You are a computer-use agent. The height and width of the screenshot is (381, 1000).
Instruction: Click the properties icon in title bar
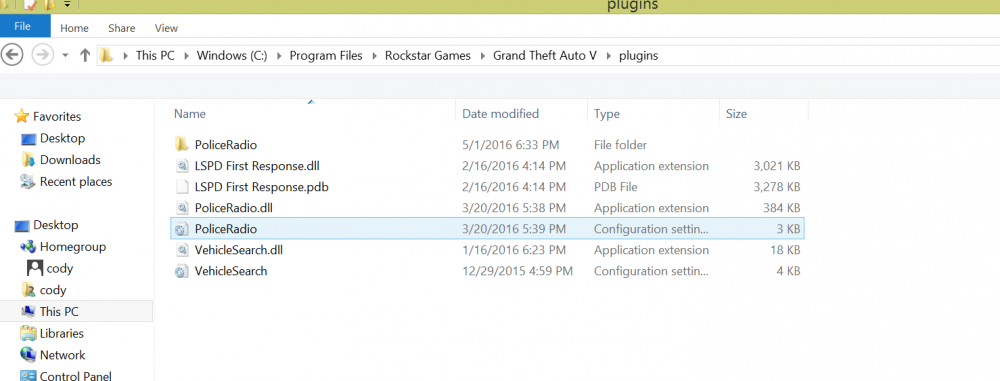coord(31,4)
